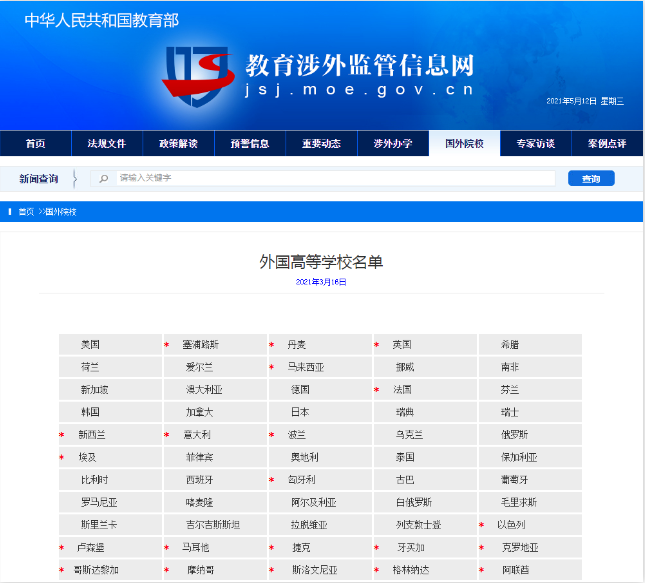
Task: Open the 吉尔吉斯斯坦 country link
Action: 213,525
